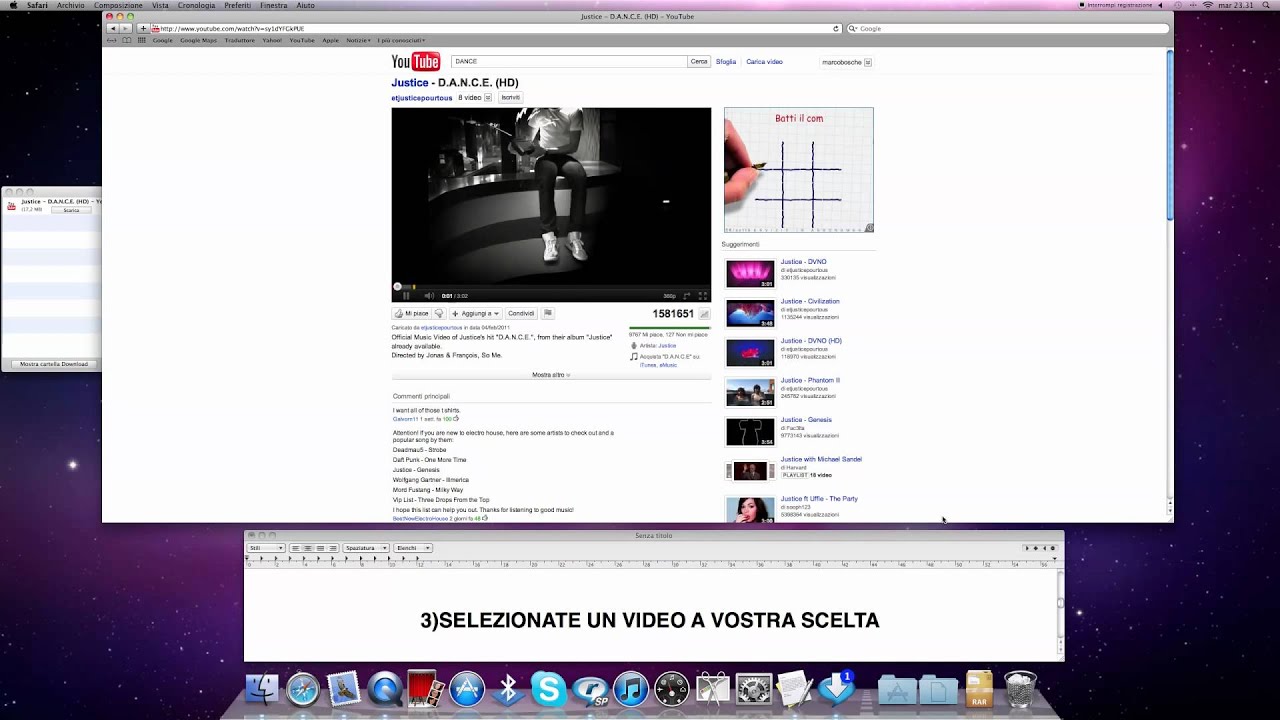Open the Composizione menu
The width and height of the screenshot is (1280, 720).
[x=118, y=5]
